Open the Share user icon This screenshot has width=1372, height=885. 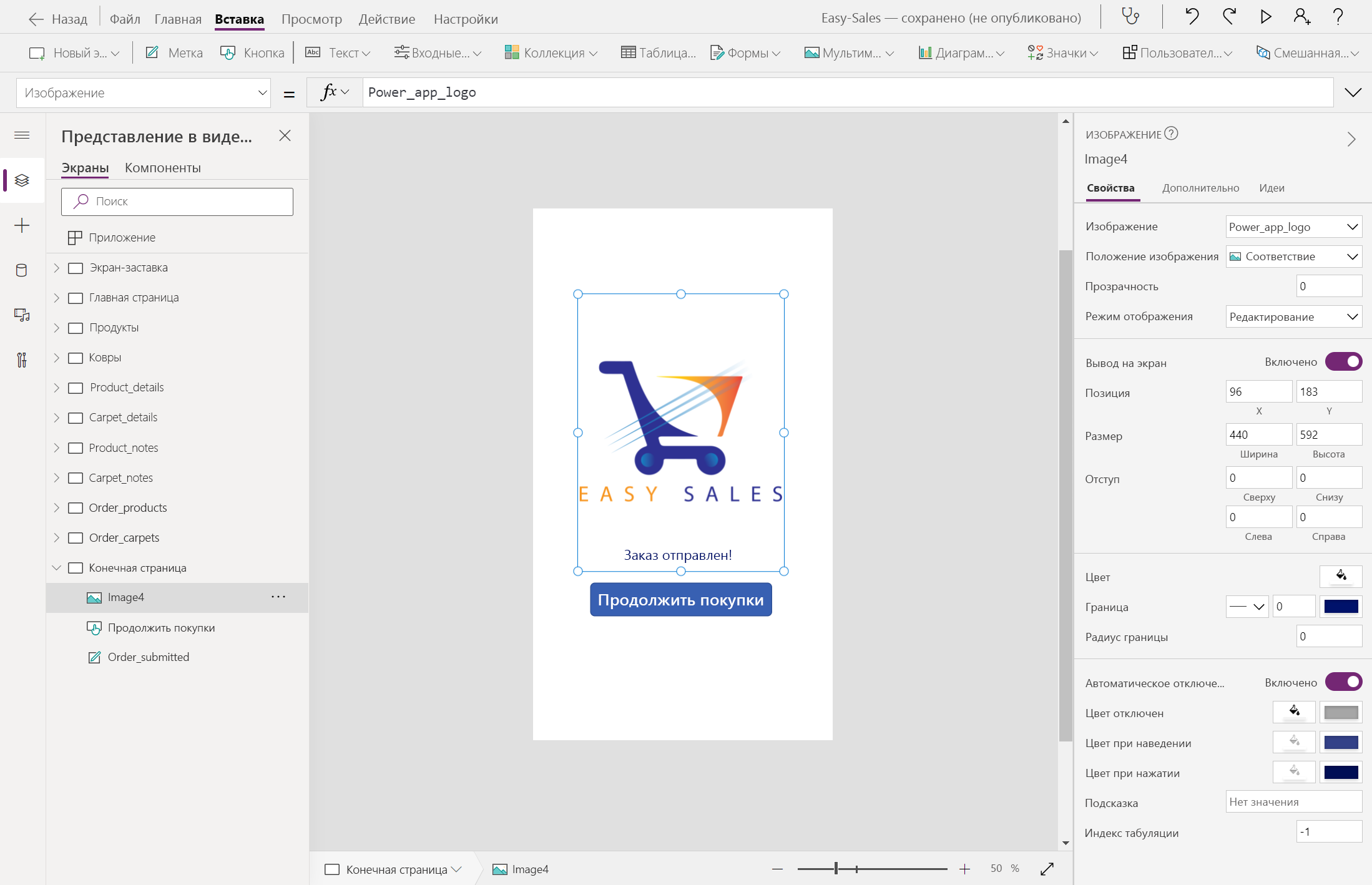1301,17
